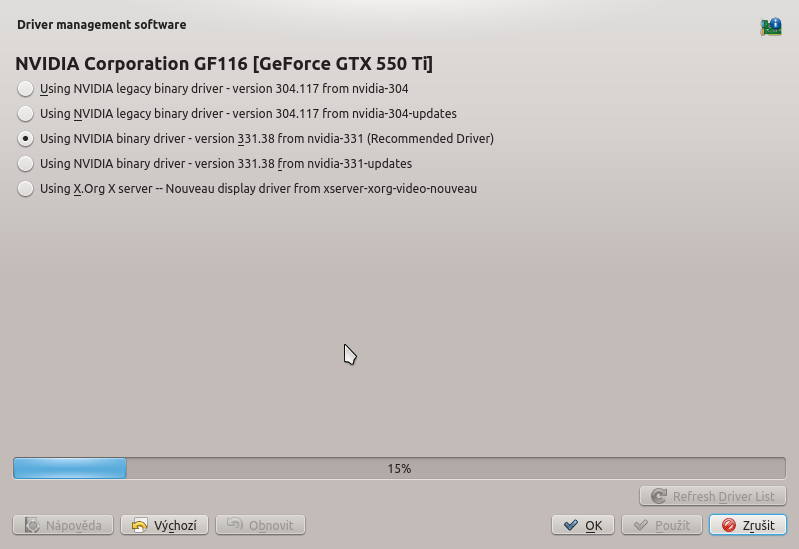The width and height of the screenshot is (799, 549).
Task: Restore defaults with Výchozí button
Action: pos(164,525)
